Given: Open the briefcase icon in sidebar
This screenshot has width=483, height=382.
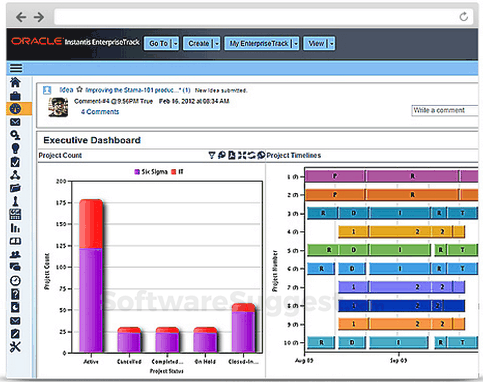Looking at the screenshot, I should (15, 96).
